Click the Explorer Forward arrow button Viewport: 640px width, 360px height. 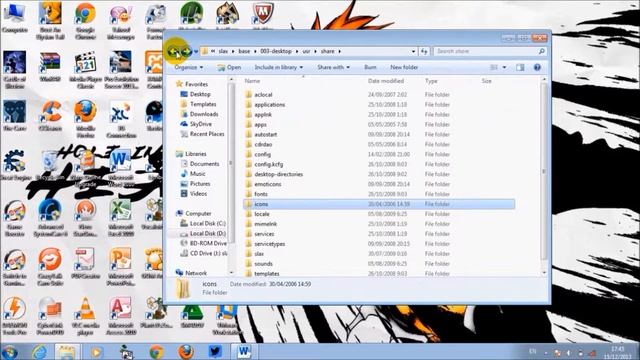tap(186, 51)
